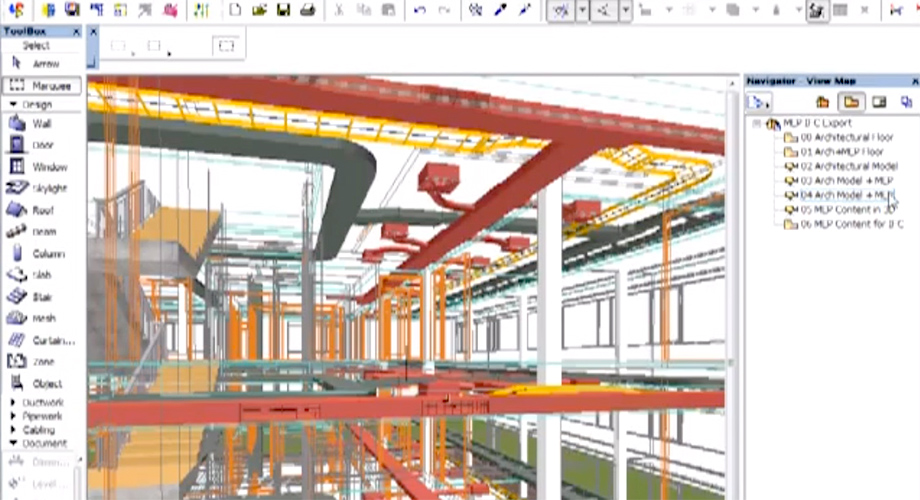Pick the Wall tool

point(41,123)
